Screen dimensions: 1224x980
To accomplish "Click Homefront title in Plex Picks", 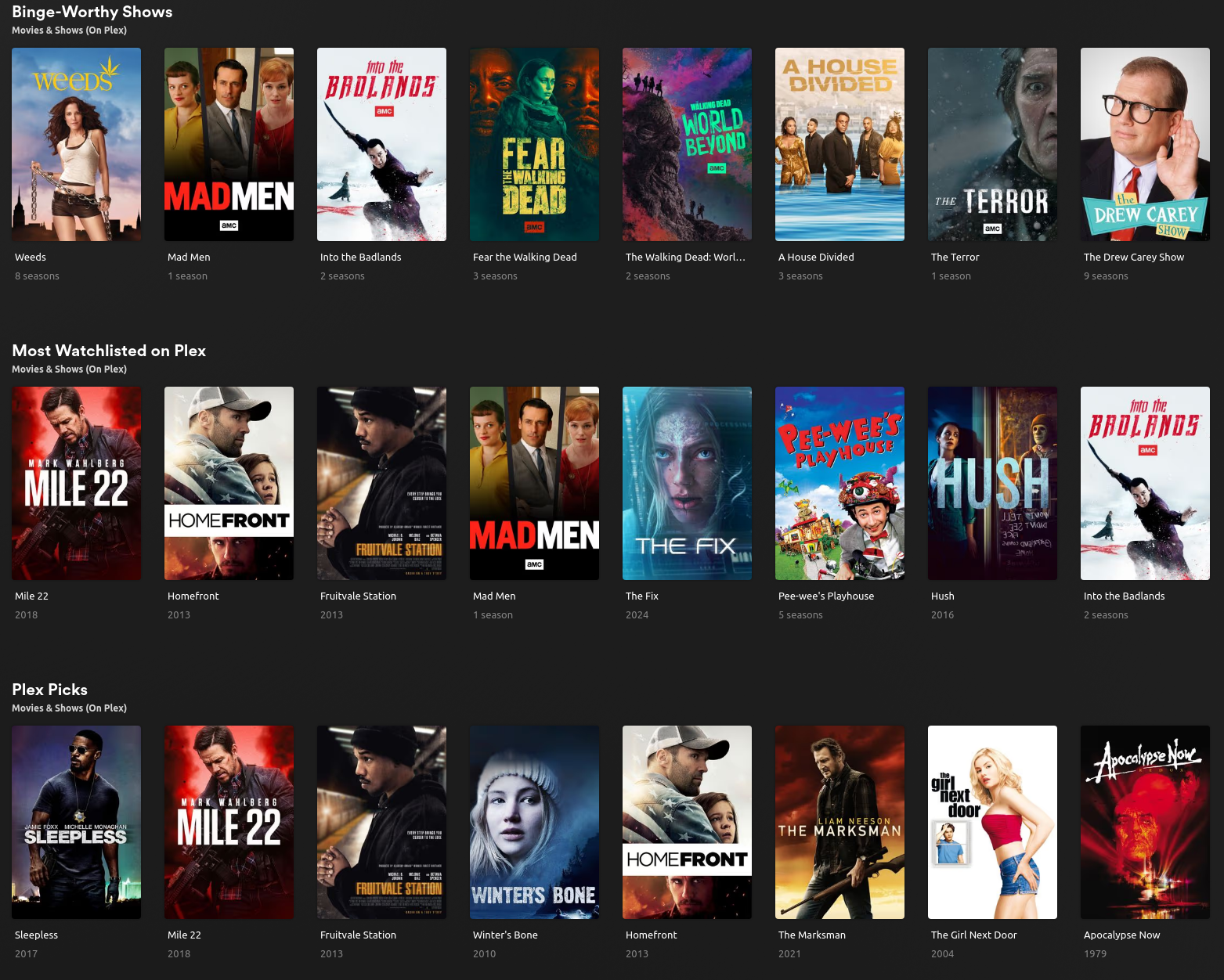I will pyautogui.click(x=651, y=935).
